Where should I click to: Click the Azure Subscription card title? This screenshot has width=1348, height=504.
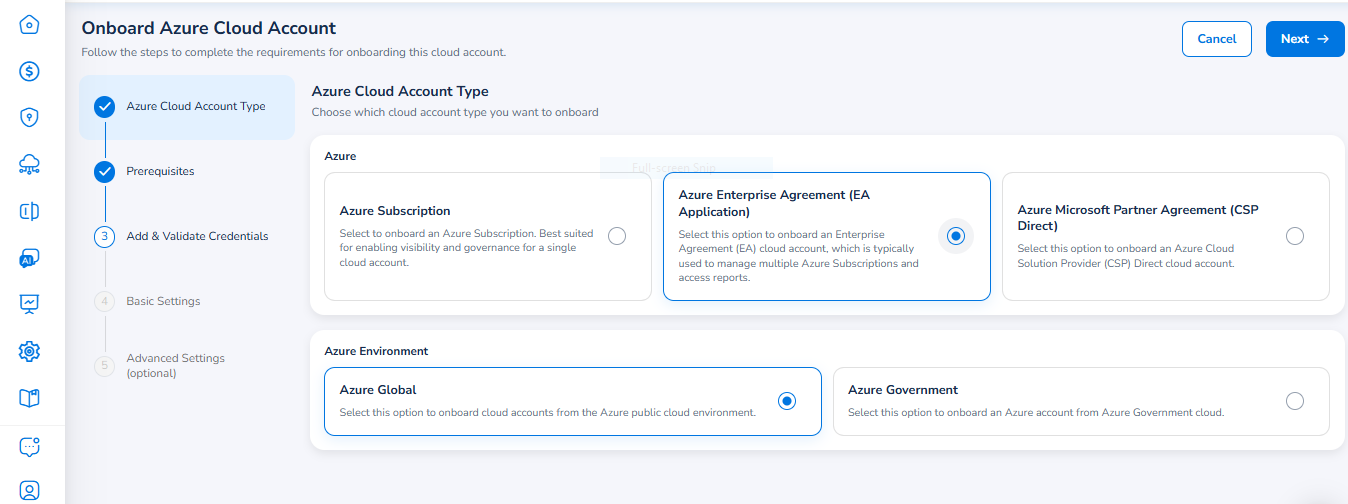click(x=395, y=211)
